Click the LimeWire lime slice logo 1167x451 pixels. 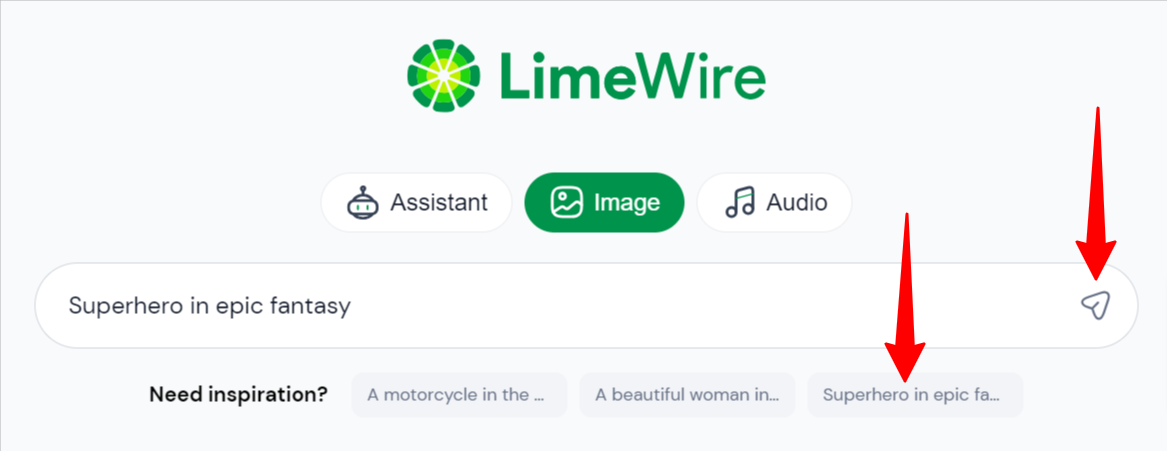(444, 75)
